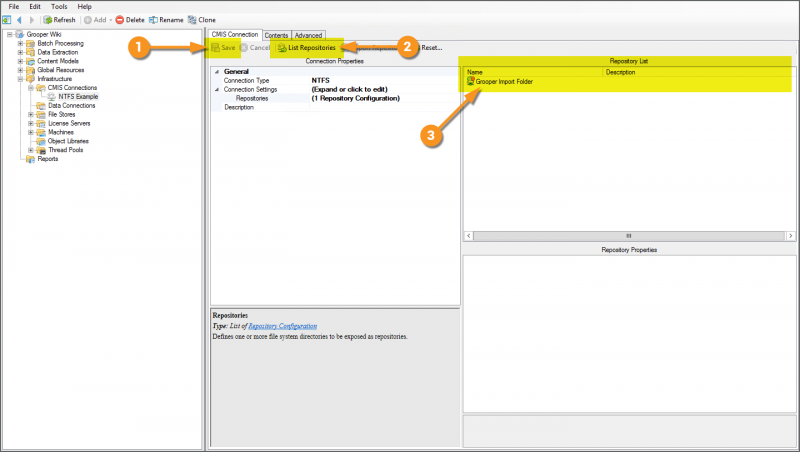Collapse the Infrastructure folder

pyautogui.click(x=20, y=79)
